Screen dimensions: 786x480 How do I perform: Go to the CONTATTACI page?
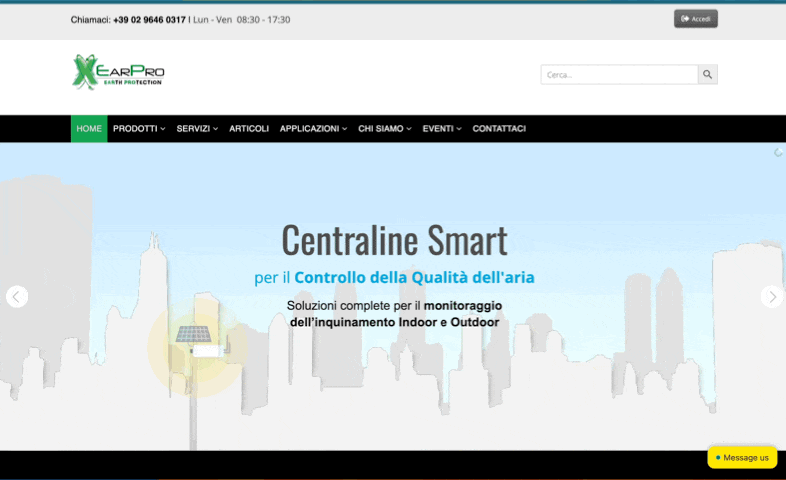coord(499,129)
